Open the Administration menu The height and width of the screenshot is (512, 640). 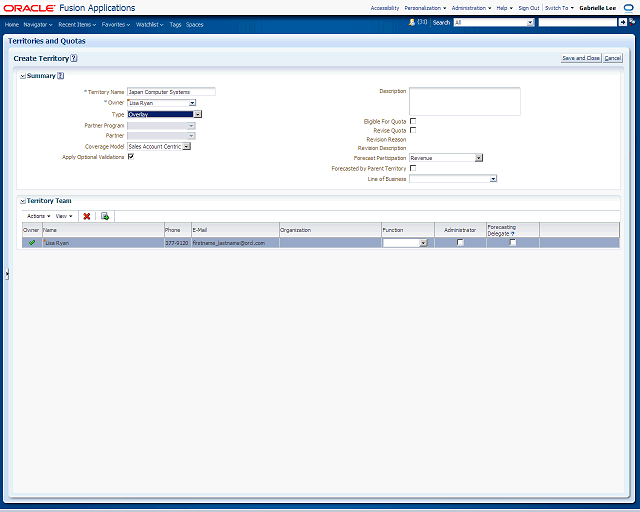471,8
